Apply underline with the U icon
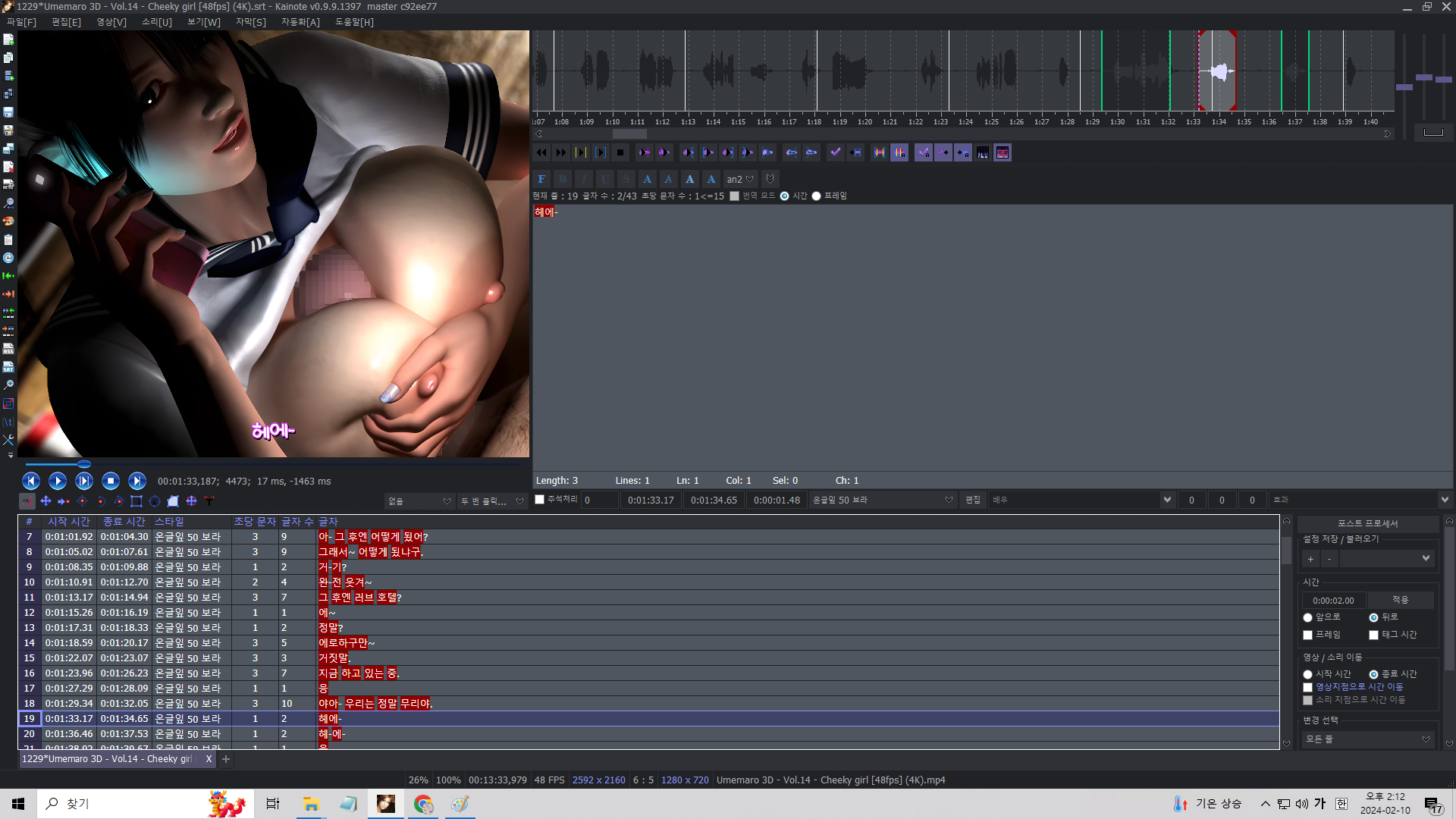 click(605, 179)
